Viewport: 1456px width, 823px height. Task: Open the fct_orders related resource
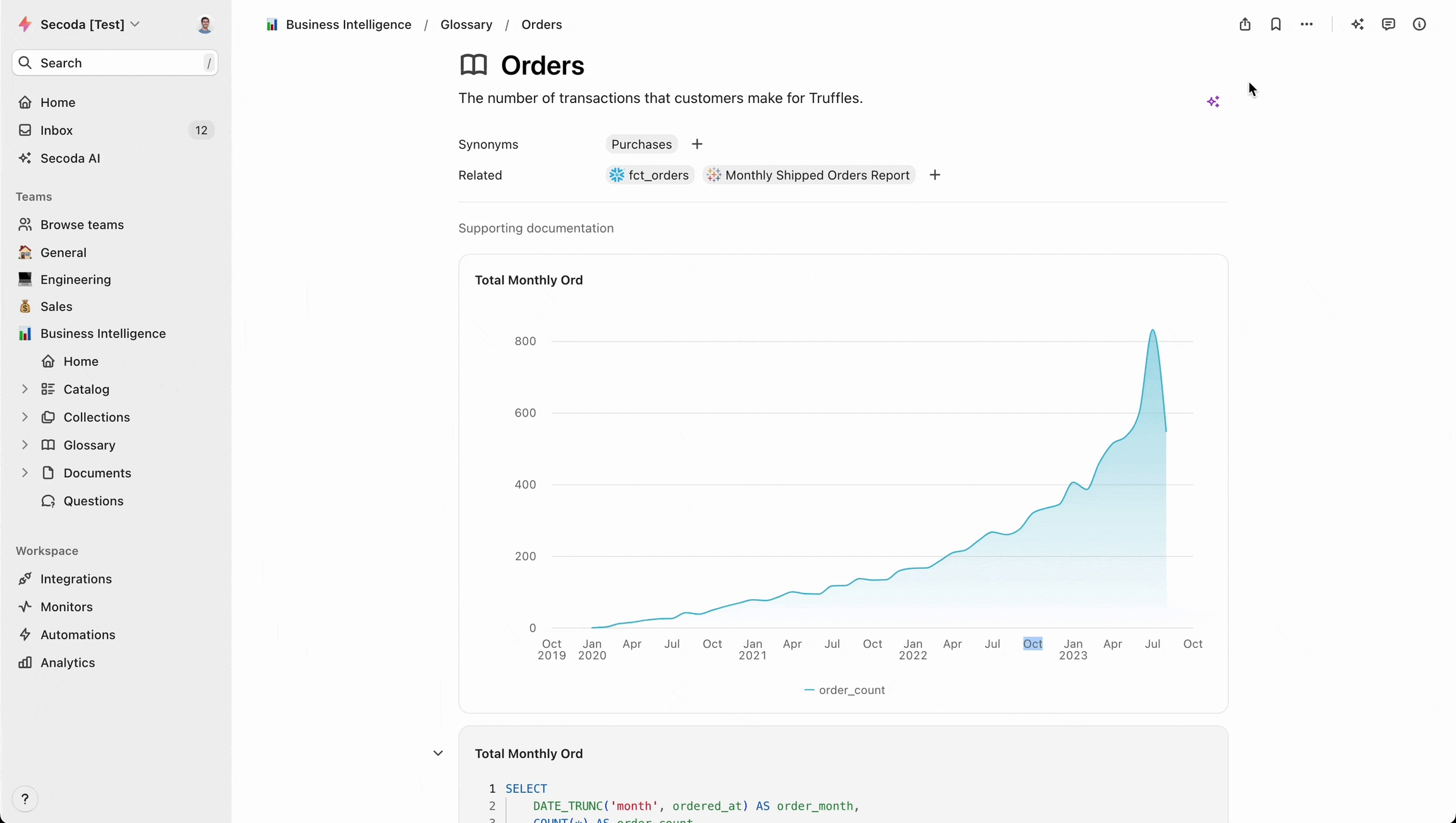pos(650,175)
